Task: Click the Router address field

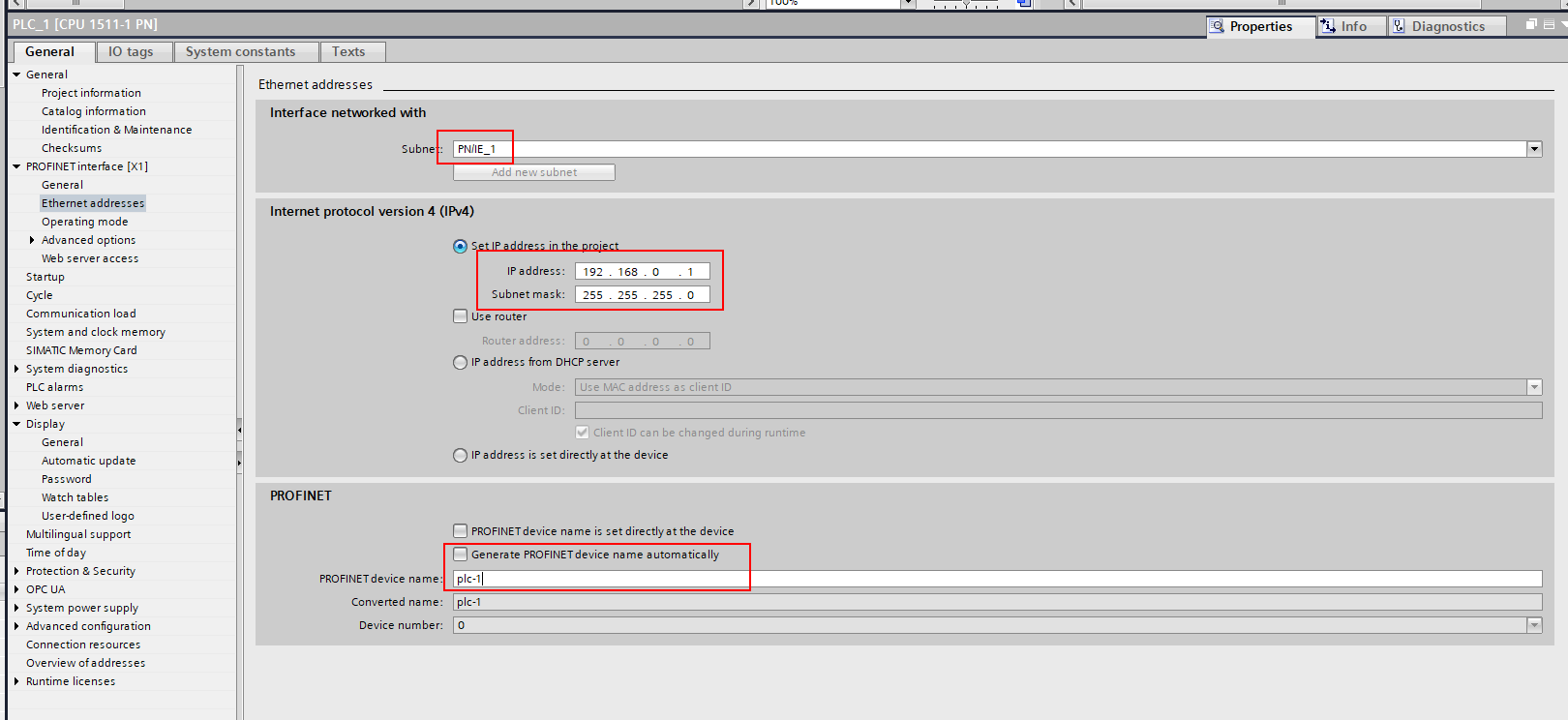Action: click(643, 341)
